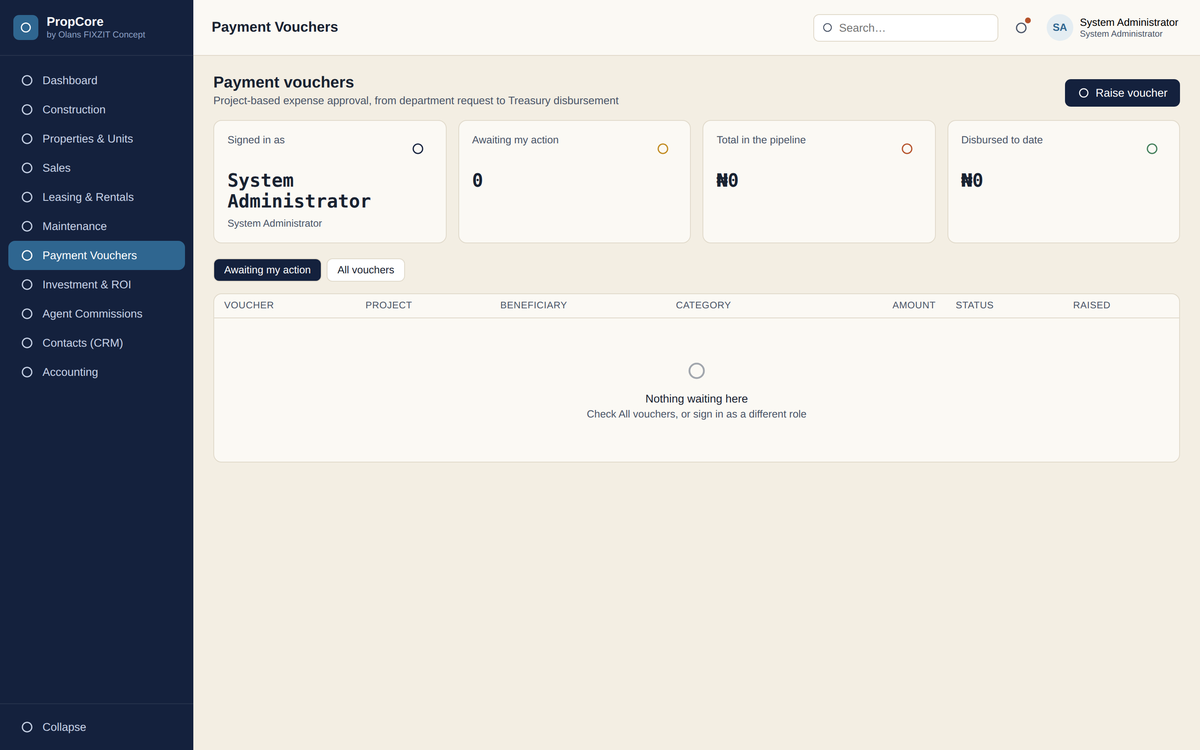Viewport: 1200px width, 750px height.
Task: Collapse the sidebar navigation
Action: 96,727
